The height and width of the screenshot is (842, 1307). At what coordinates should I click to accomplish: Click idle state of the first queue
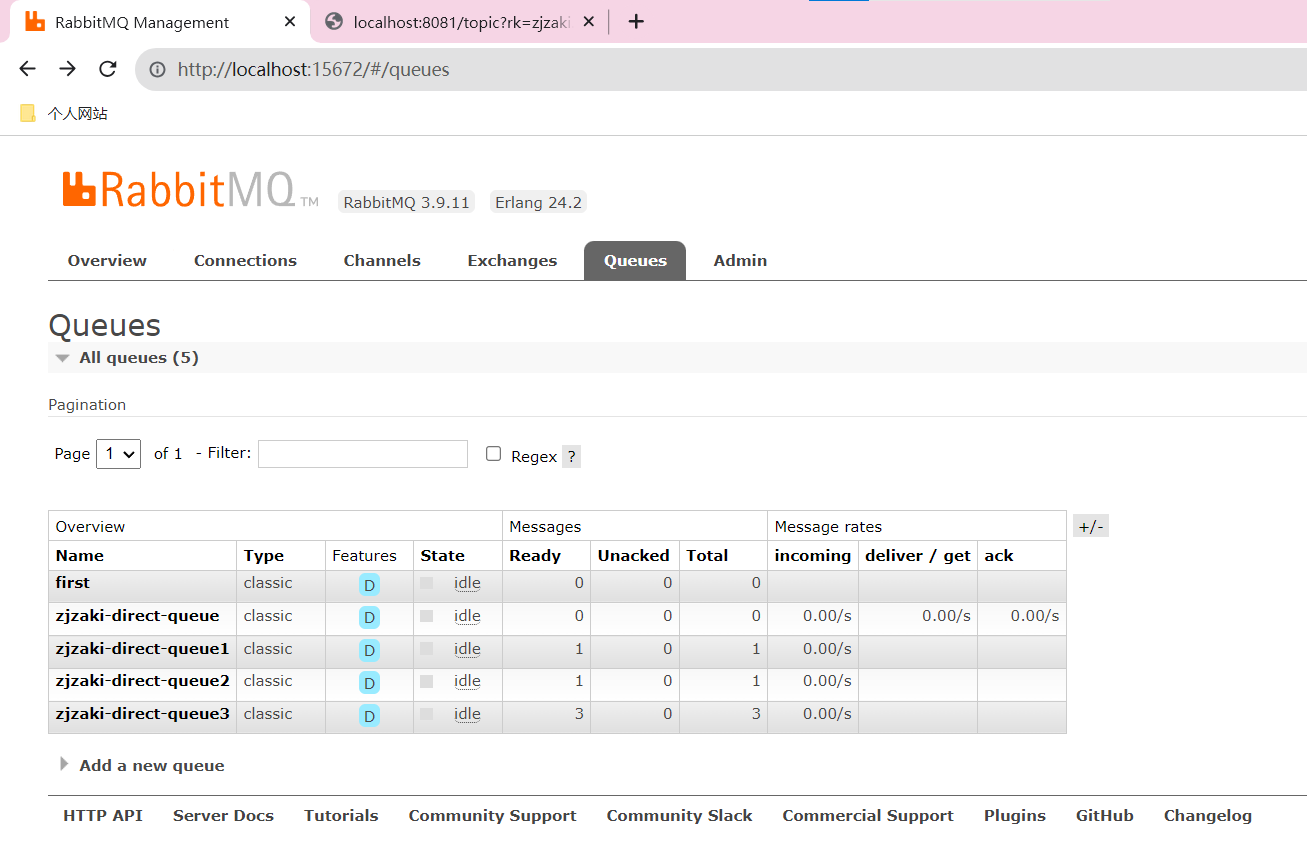[467, 583]
